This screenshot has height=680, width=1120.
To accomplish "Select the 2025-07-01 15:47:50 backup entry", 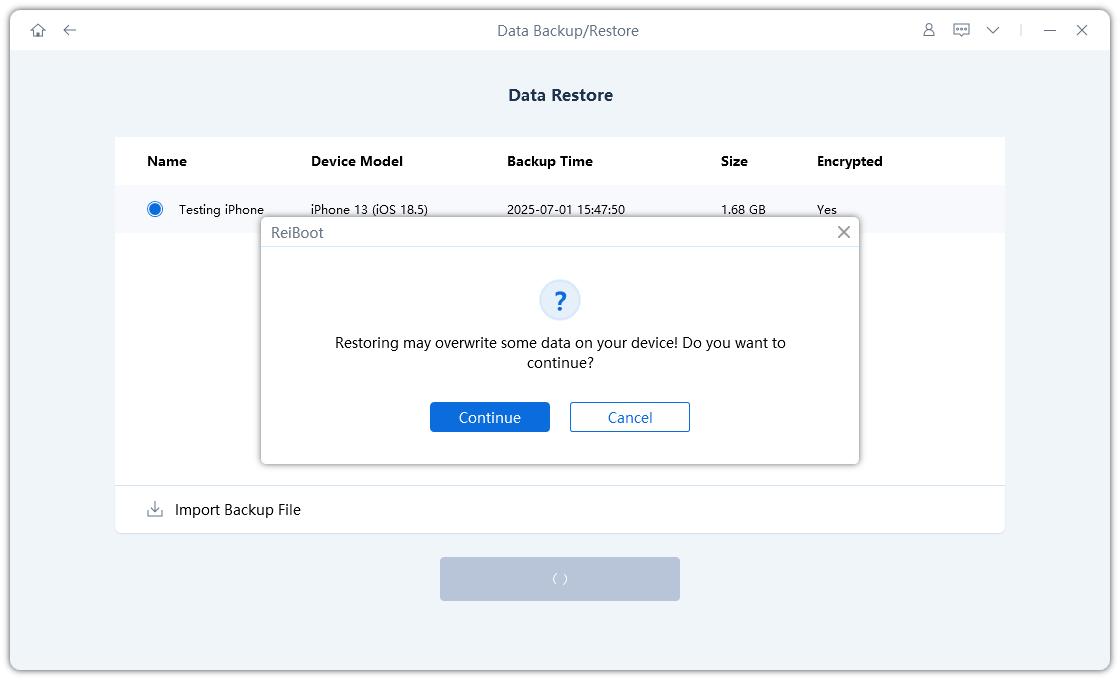I will (x=566, y=209).
